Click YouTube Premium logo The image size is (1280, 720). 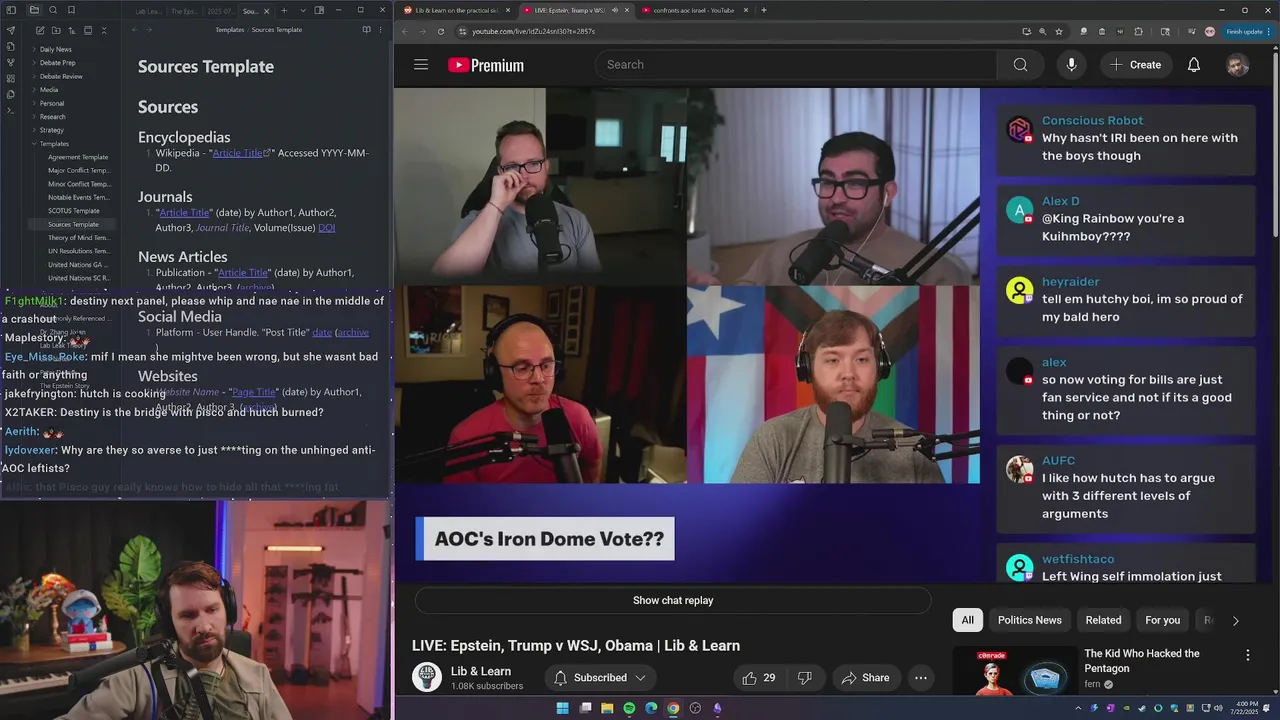tap(486, 65)
